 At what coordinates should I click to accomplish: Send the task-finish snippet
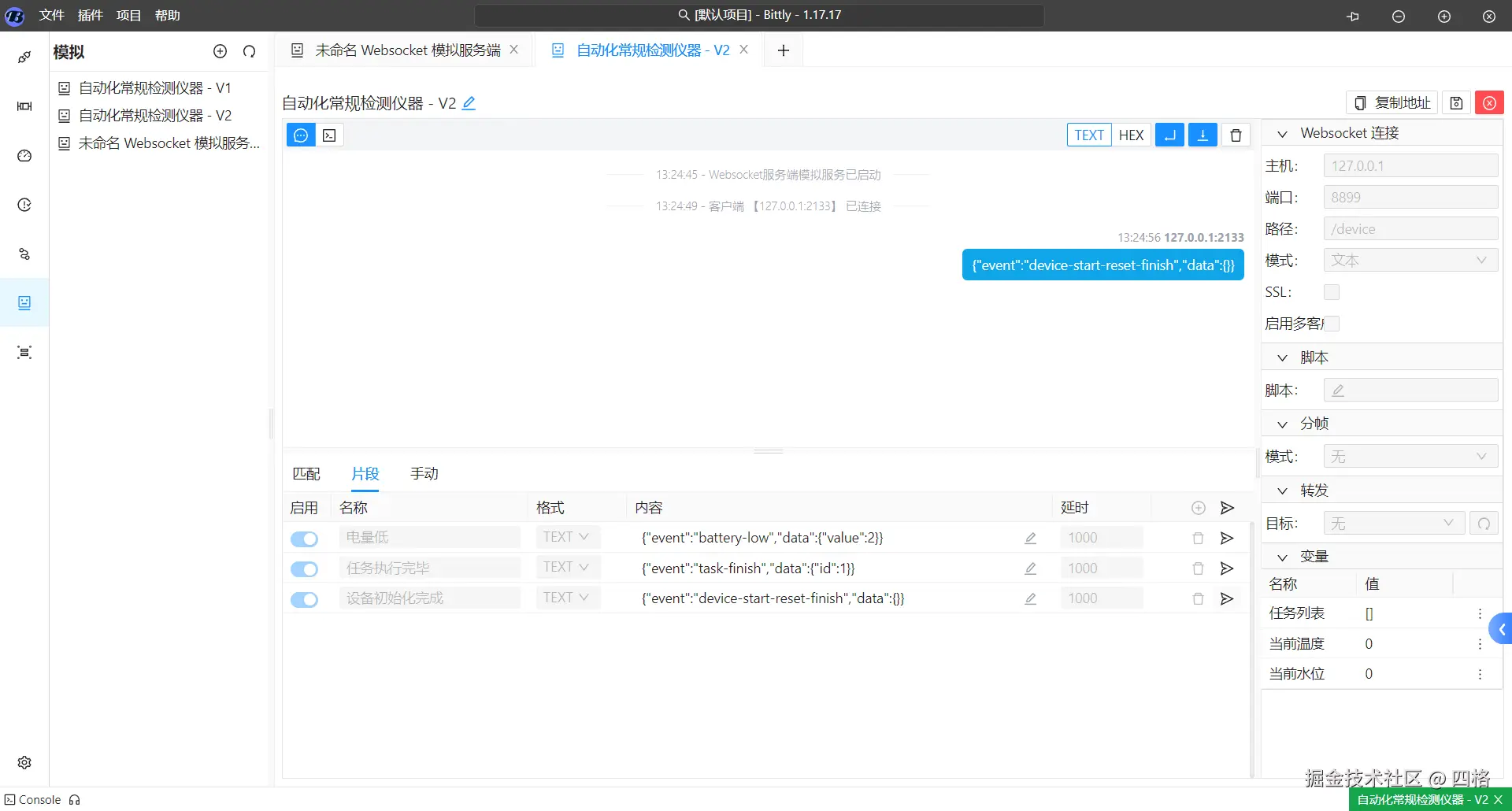tap(1227, 568)
